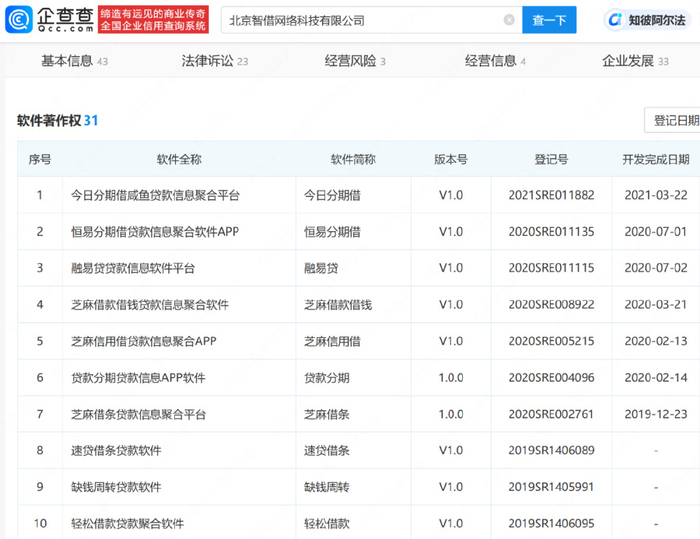Click registration number 2021SRE011882
Image resolution: width=700 pixels, height=539 pixels.
tap(551, 195)
